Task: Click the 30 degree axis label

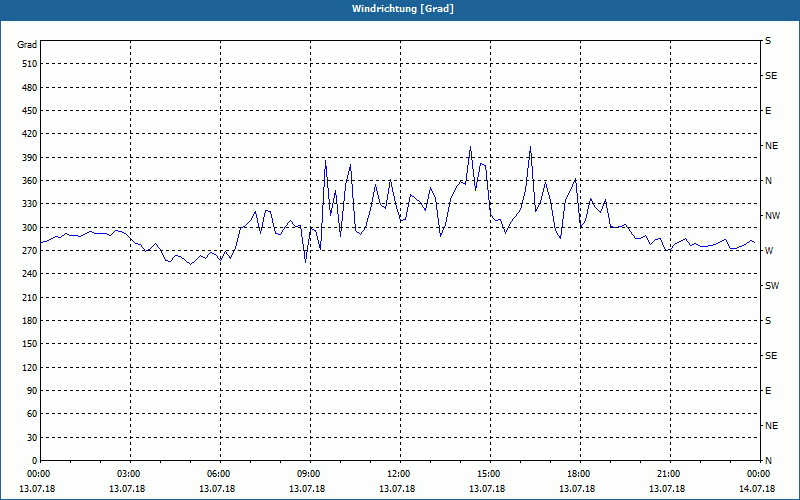Action: click(x=32, y=438)
